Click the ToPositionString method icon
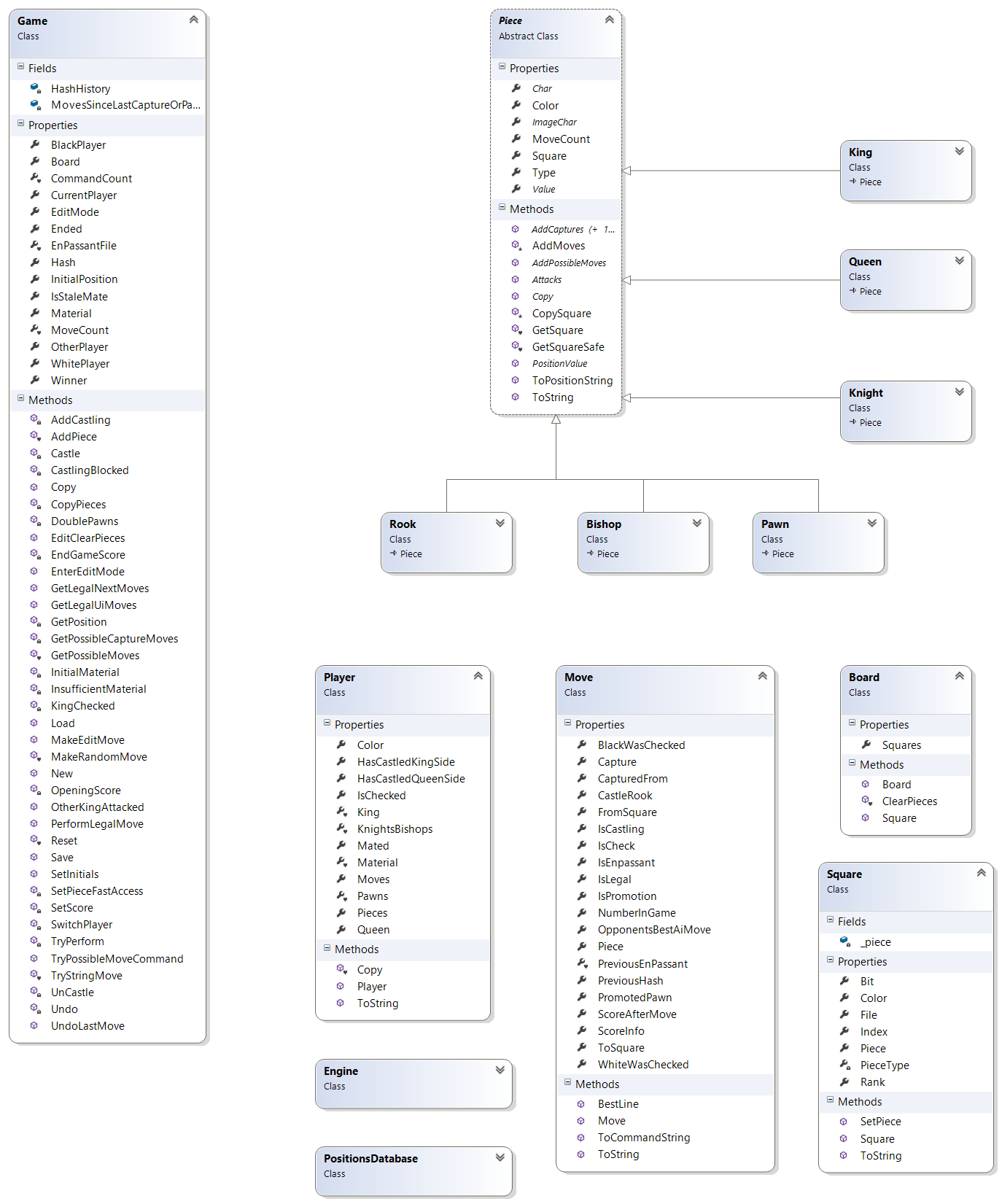Viewport: 1002px width, 1204px height. tap(516, 380)
